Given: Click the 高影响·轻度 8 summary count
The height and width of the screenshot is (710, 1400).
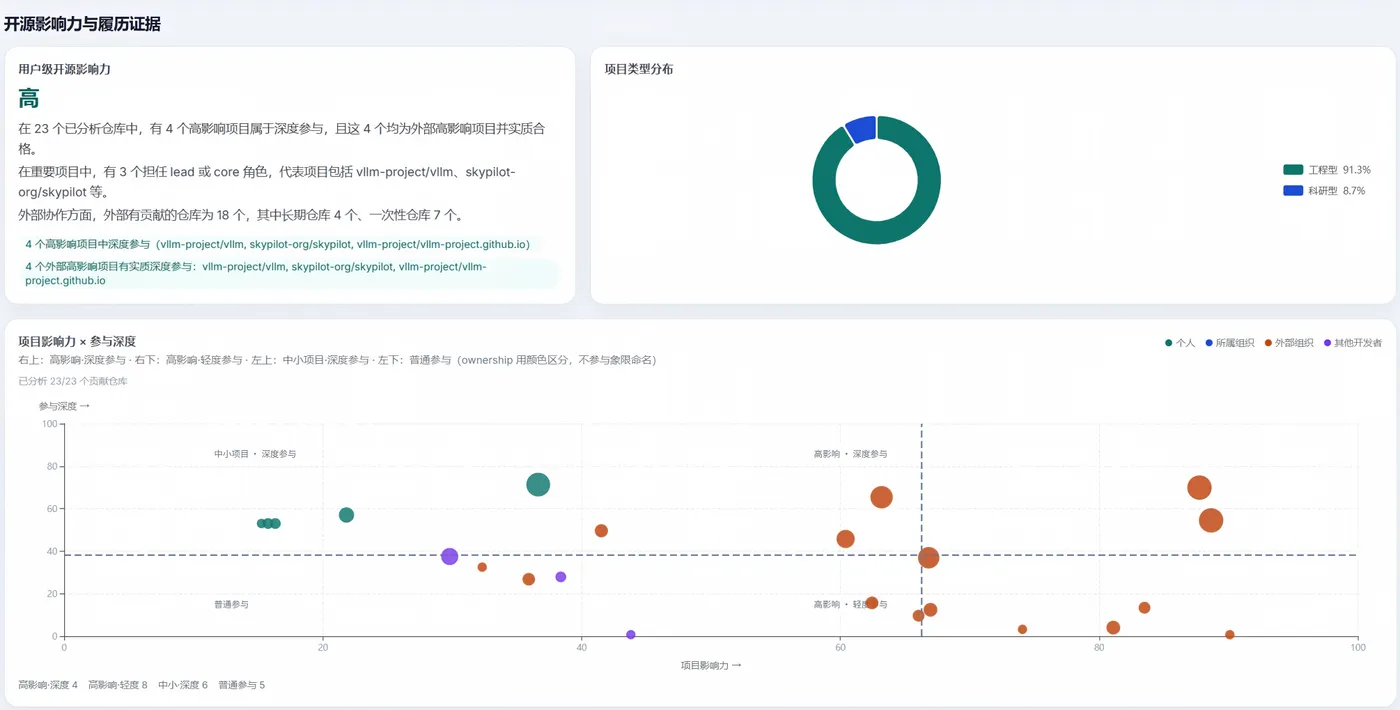Looking at the screenshot, I should (x=118, y=685).
